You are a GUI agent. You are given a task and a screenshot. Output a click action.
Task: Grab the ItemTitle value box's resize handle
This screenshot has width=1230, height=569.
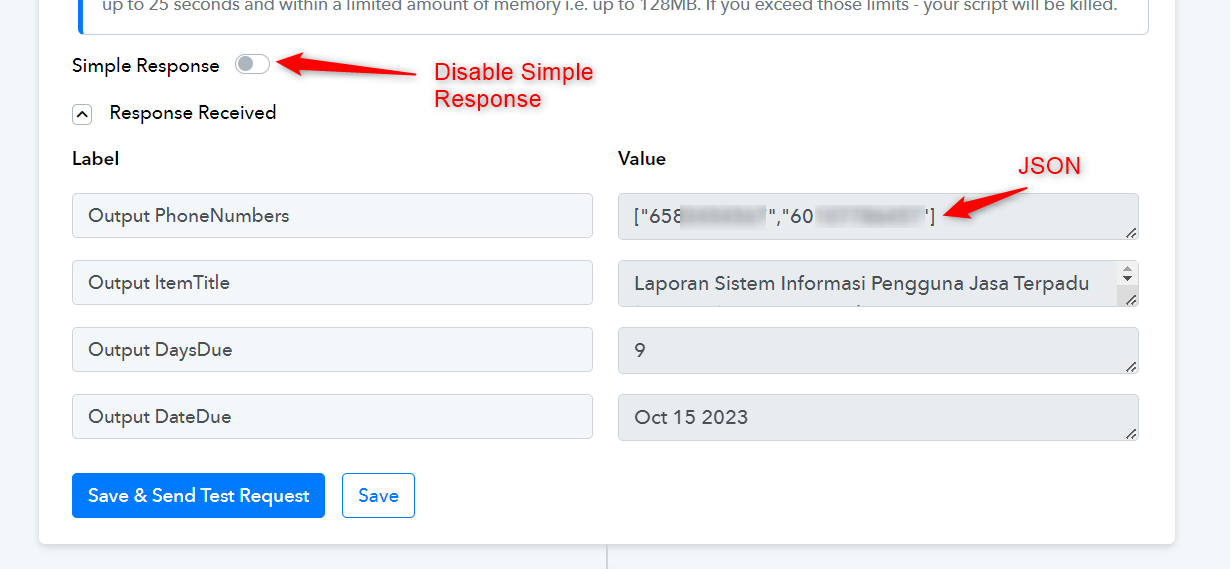[1131, 299]
